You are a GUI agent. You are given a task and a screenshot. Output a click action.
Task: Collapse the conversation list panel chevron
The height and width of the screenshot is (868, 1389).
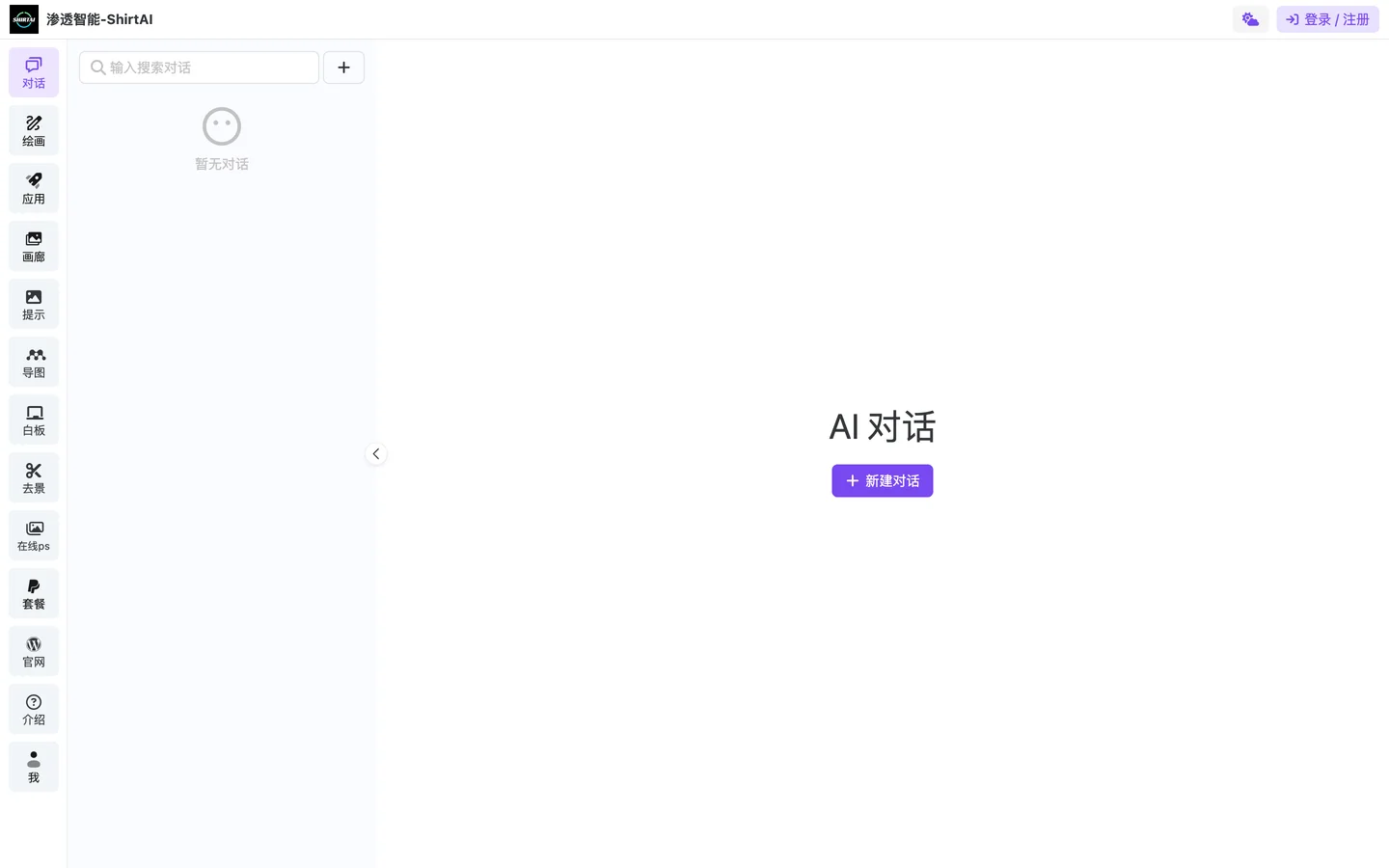[376, 454]
